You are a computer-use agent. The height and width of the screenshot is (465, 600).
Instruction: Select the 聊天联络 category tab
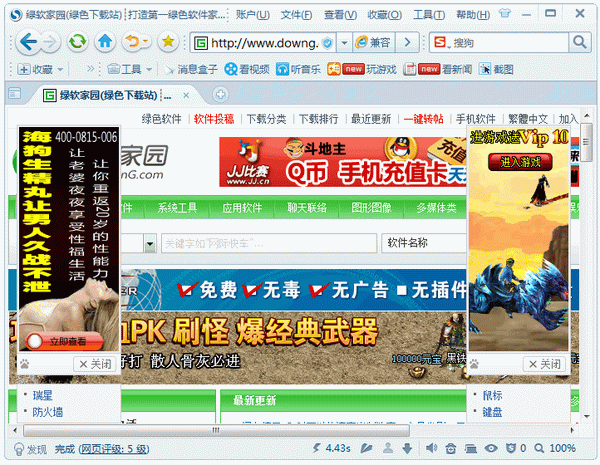pyautogui.click(x=307, y=208)
